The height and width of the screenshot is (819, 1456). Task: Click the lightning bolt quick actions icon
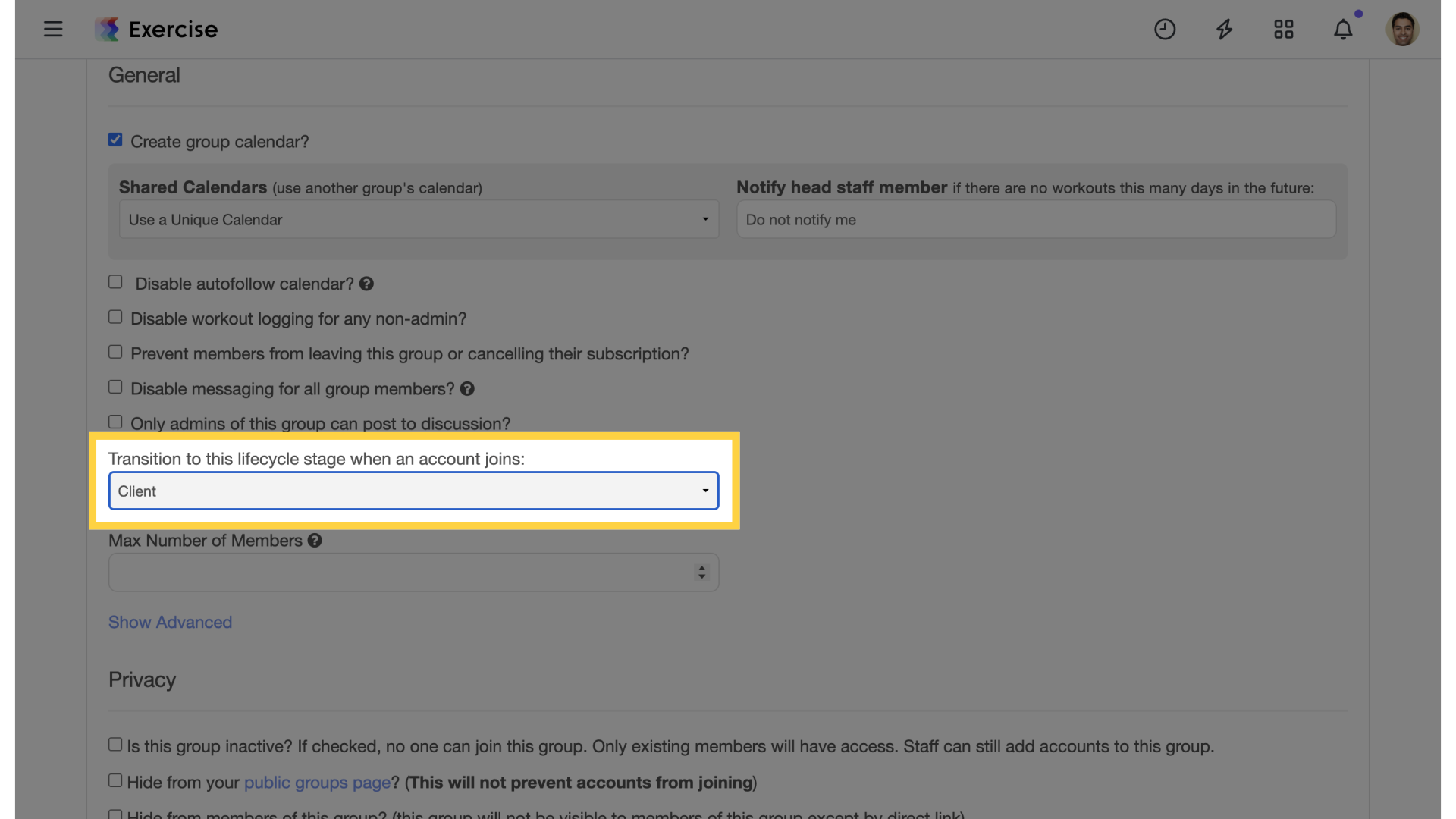tap(1224, 30)
